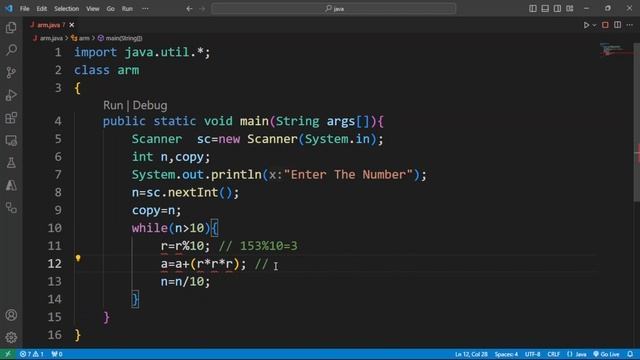Image resolution: width=640 pixels, height=360 pixels.
Task: Click the code minimap preview
Action: click(616, 50)
